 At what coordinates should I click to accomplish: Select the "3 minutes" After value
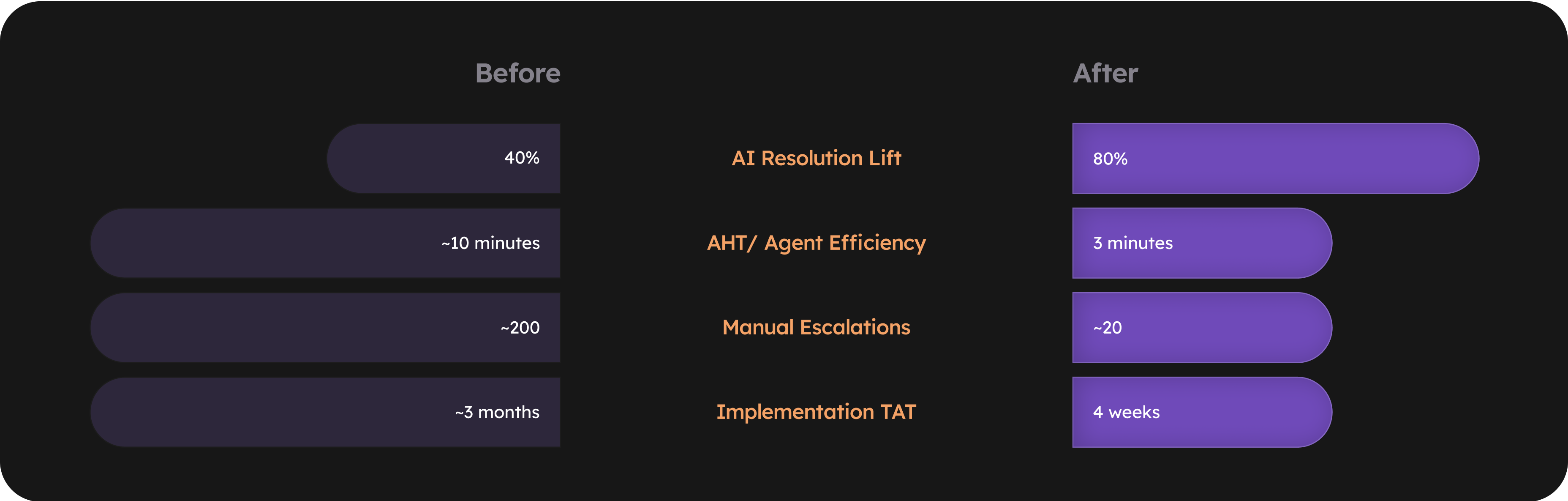(1132, 243)
